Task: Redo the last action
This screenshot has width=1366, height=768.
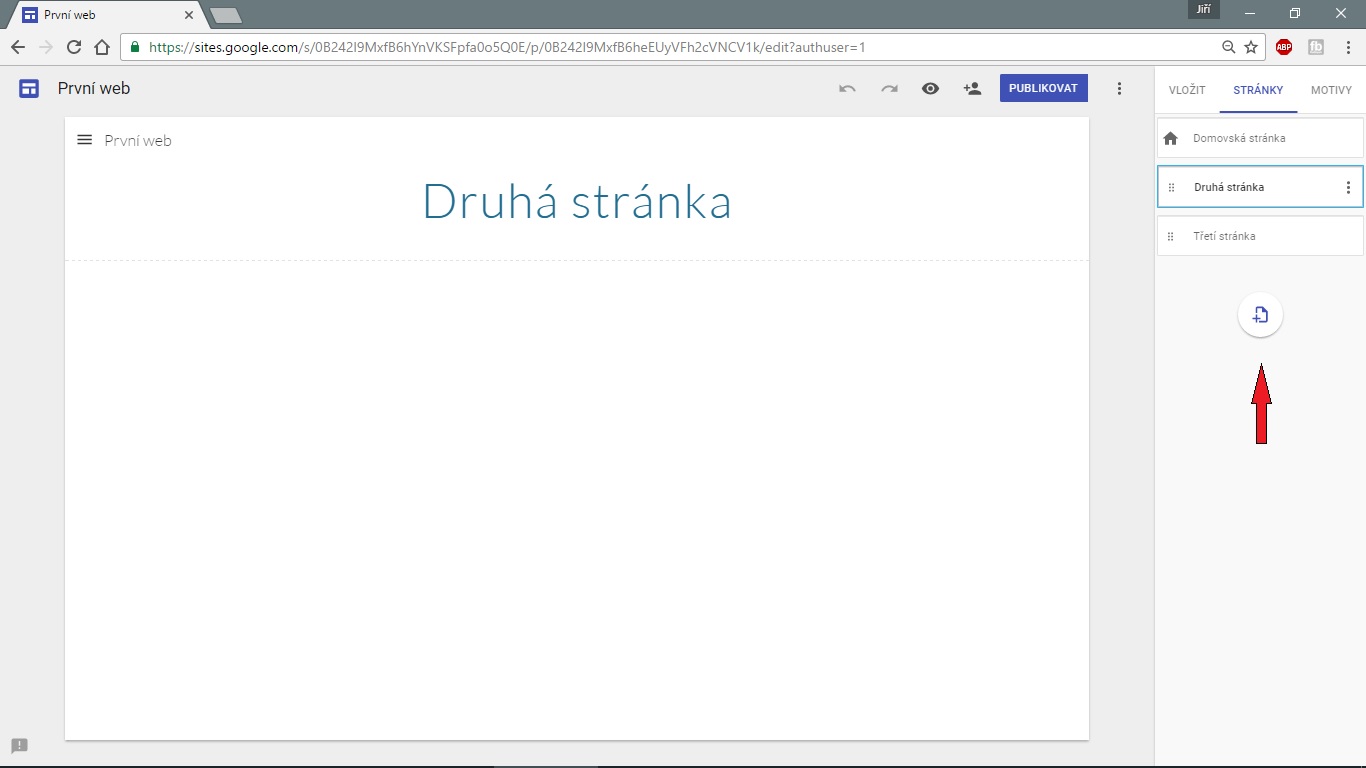Action: [889, 88]
